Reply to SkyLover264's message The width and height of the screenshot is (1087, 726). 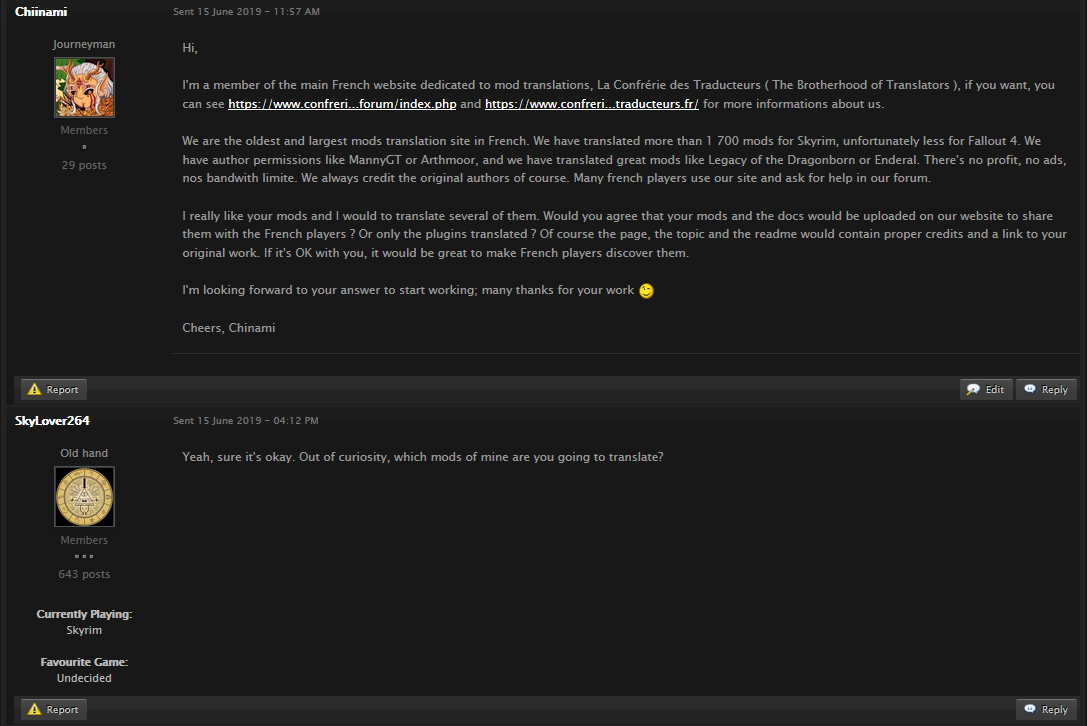tap(1046, 709)
